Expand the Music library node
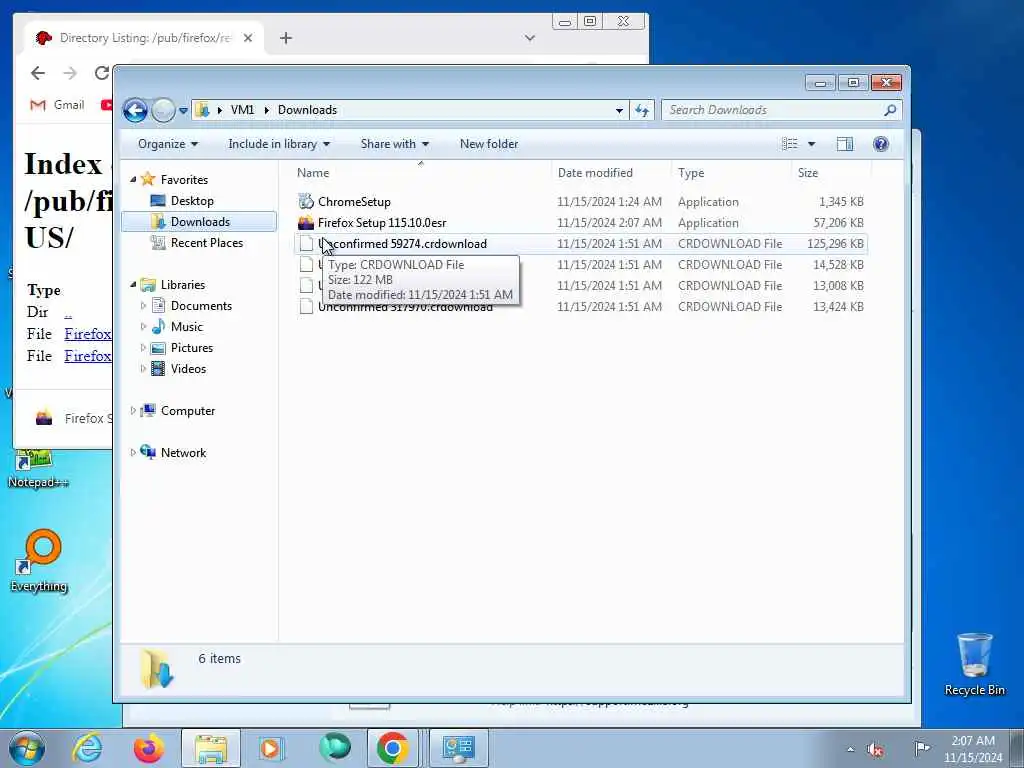The image size is (1024, 768). 143,327
